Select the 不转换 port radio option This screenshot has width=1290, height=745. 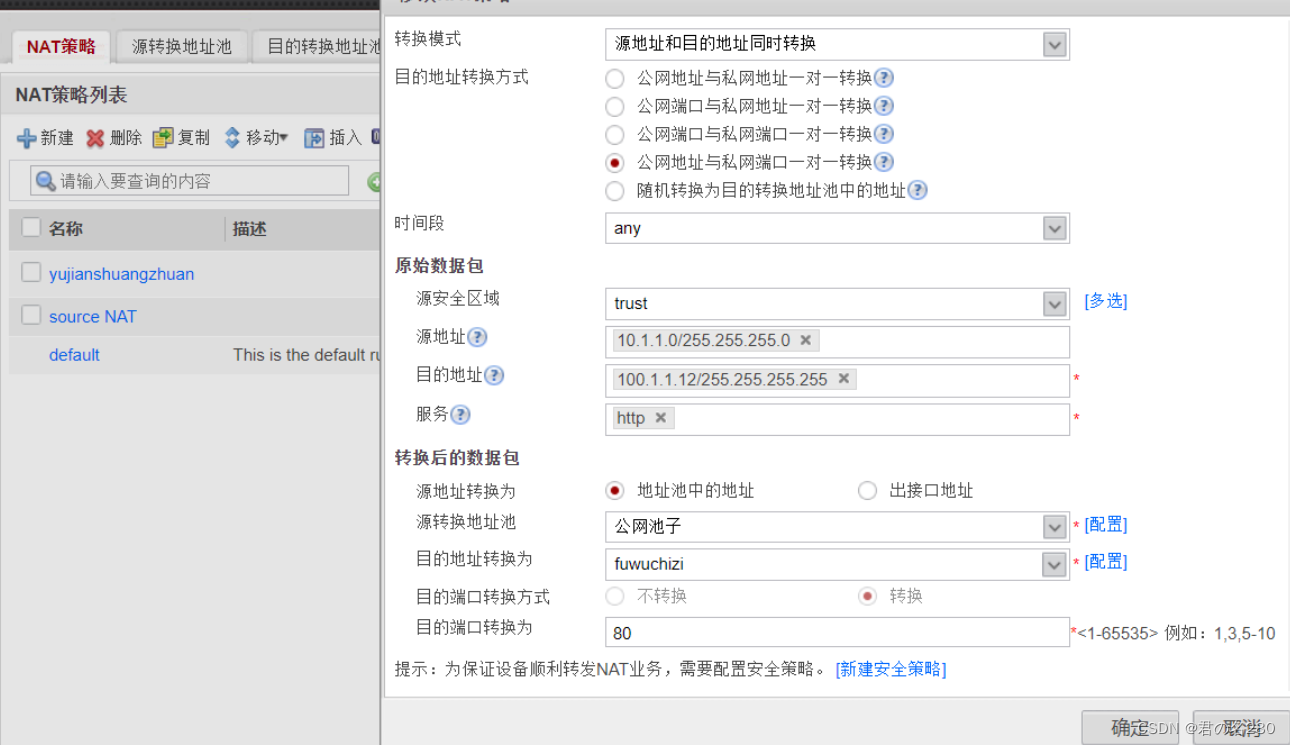[x=615, y=596]
